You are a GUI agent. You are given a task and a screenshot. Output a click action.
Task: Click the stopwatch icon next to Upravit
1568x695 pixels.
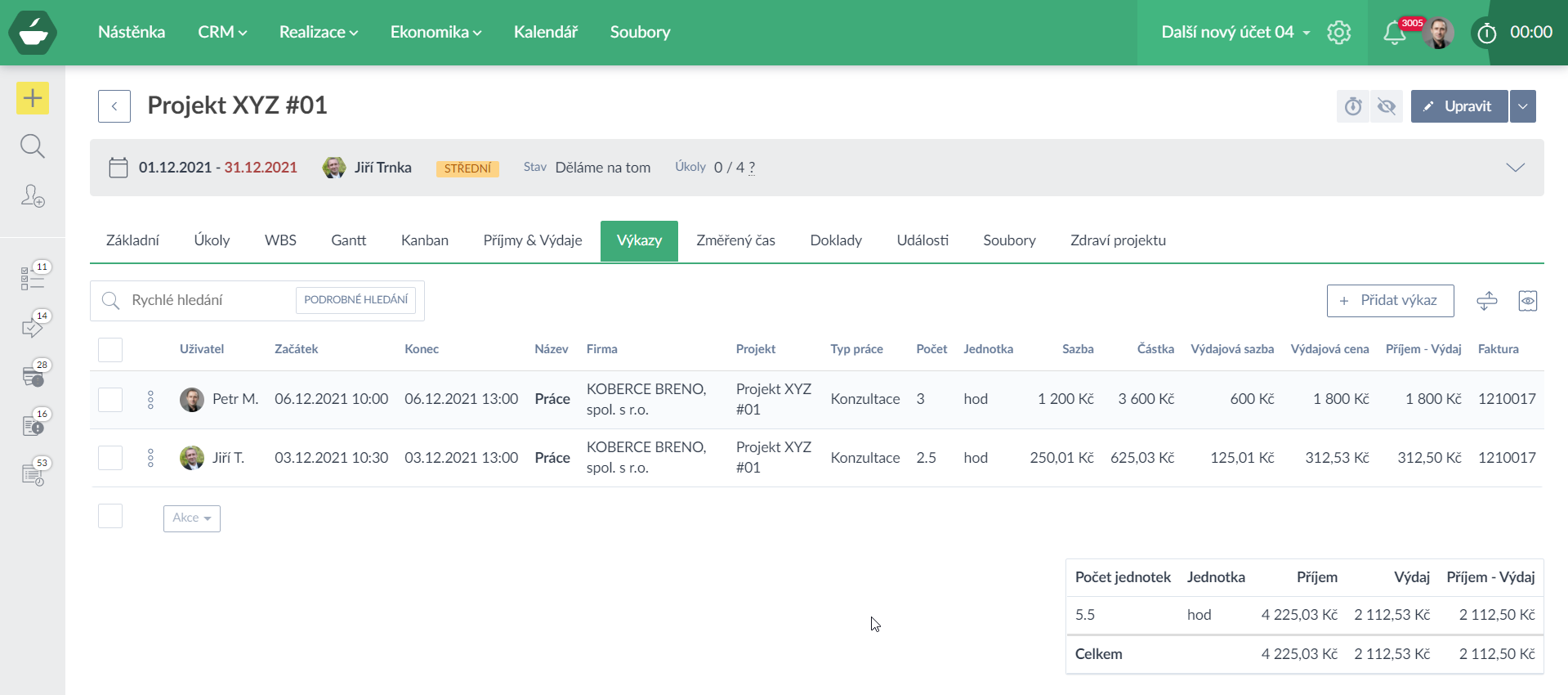pyautogui.click(x=1353, y=106)
